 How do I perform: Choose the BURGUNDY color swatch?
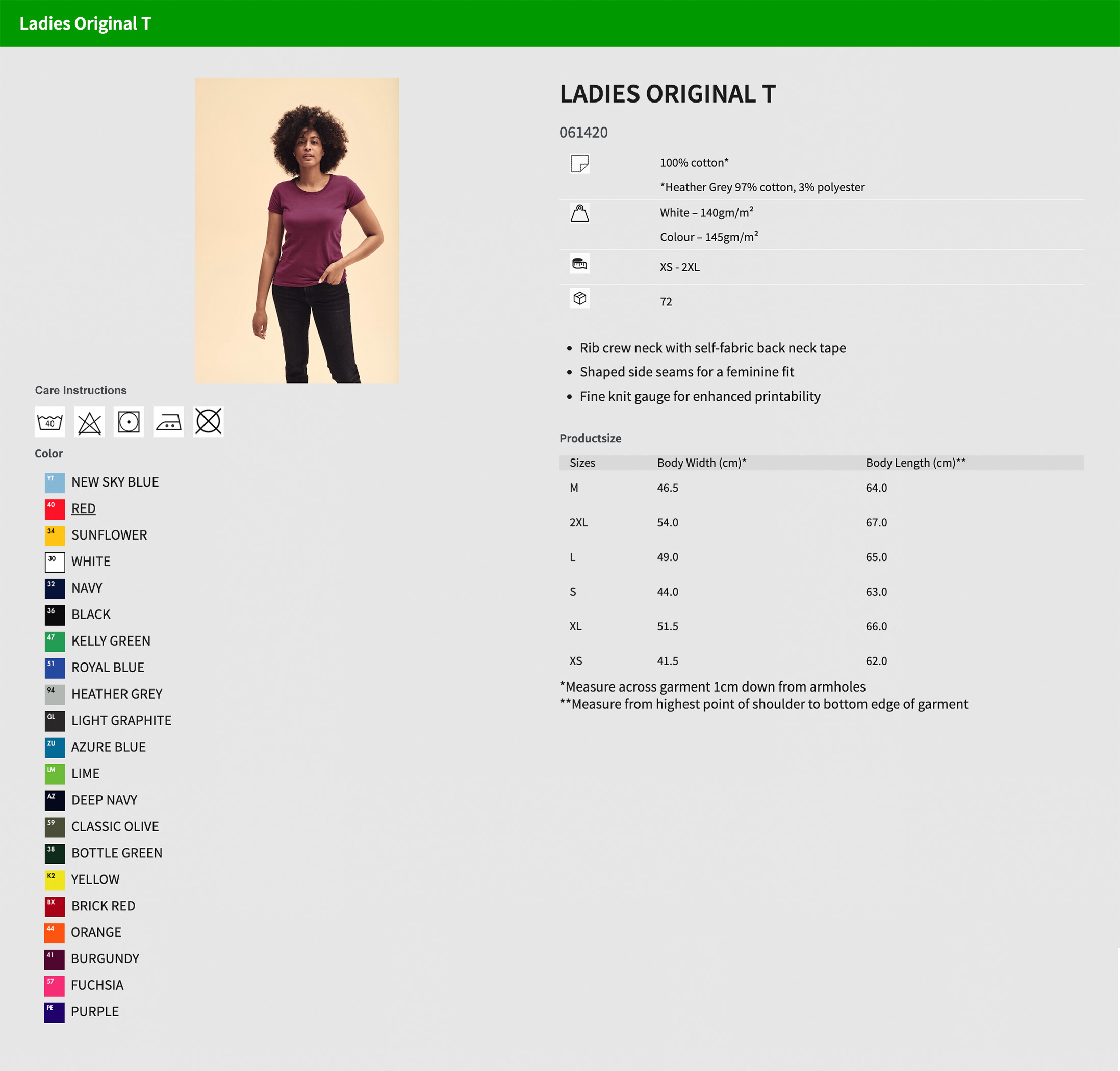click(54, 960)
